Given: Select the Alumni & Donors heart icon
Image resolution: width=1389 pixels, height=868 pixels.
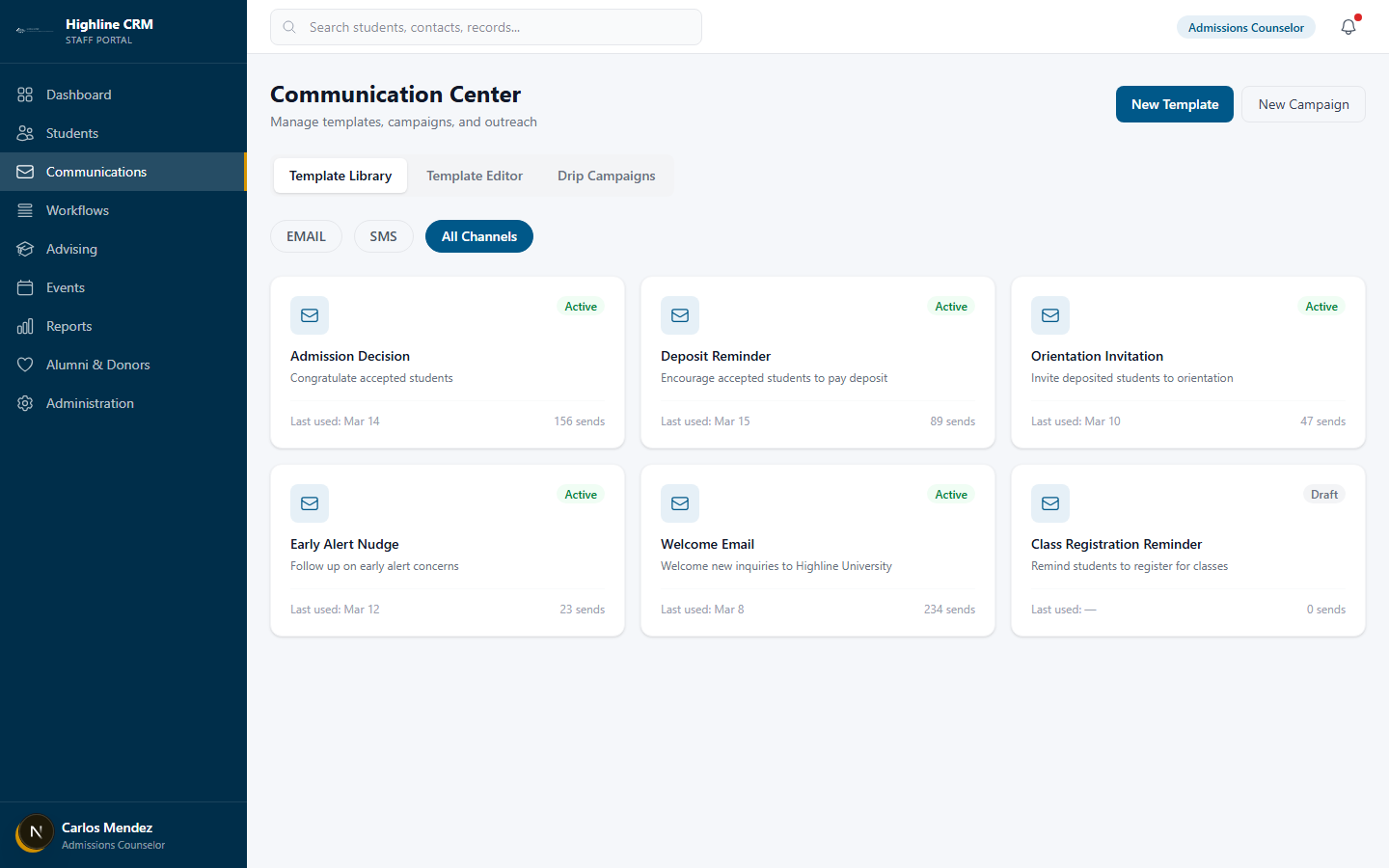Looking at the screenshot, I should click(x=26, y=364).
